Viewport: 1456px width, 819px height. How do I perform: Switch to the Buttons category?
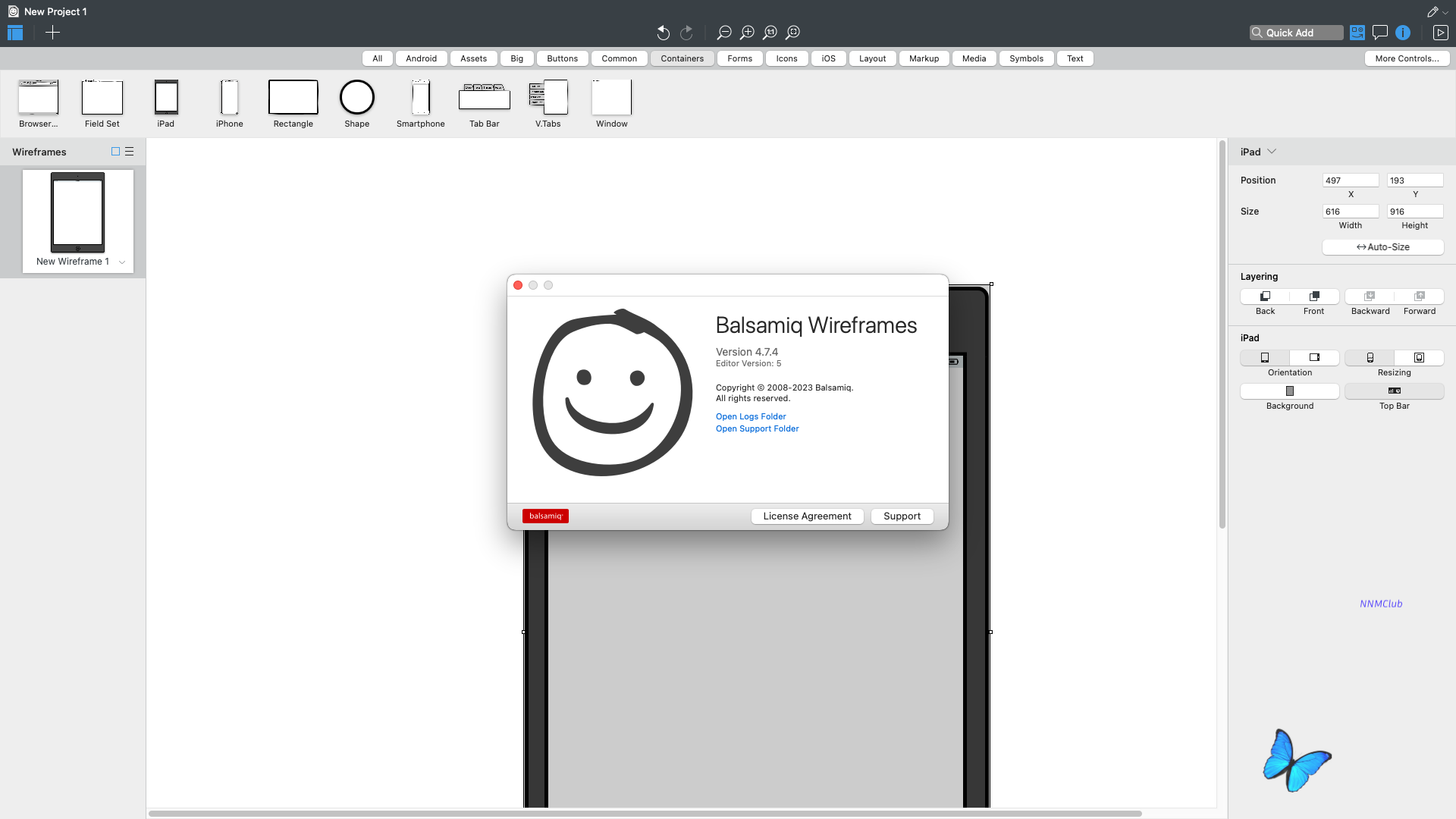point(563,58)
